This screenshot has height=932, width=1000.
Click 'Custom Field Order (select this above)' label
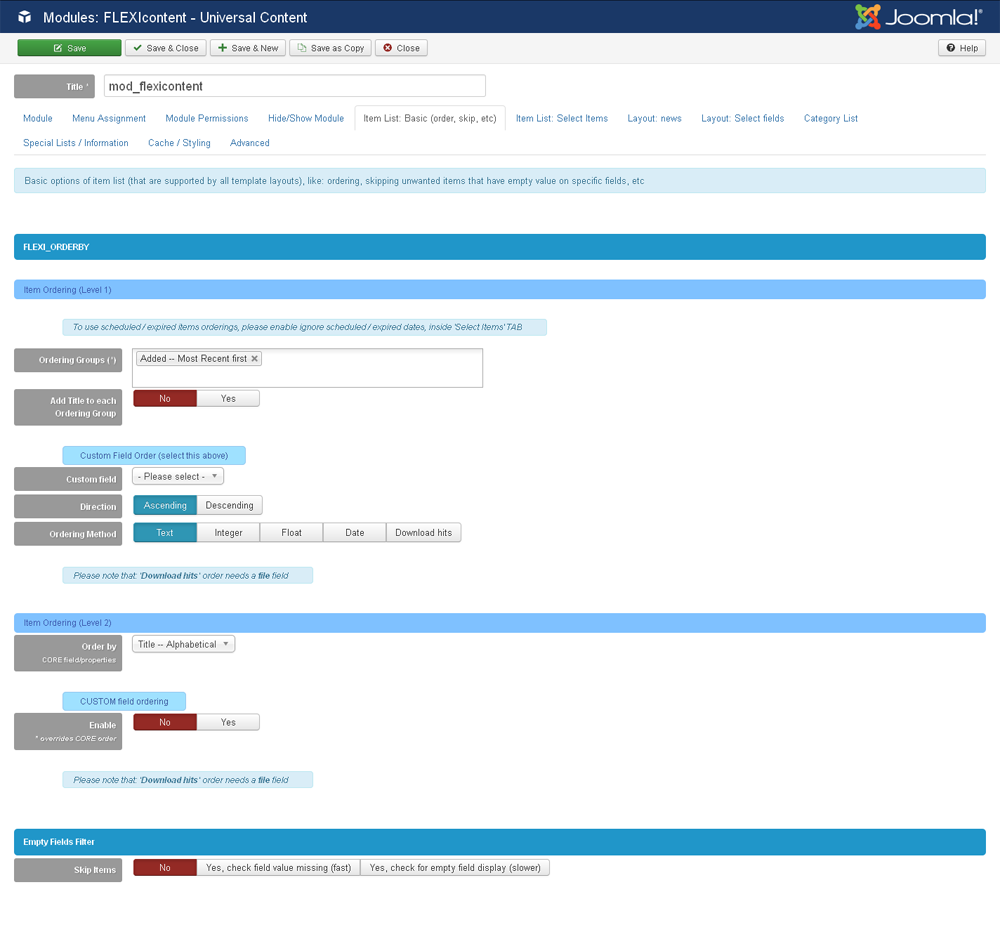[154, 455]
